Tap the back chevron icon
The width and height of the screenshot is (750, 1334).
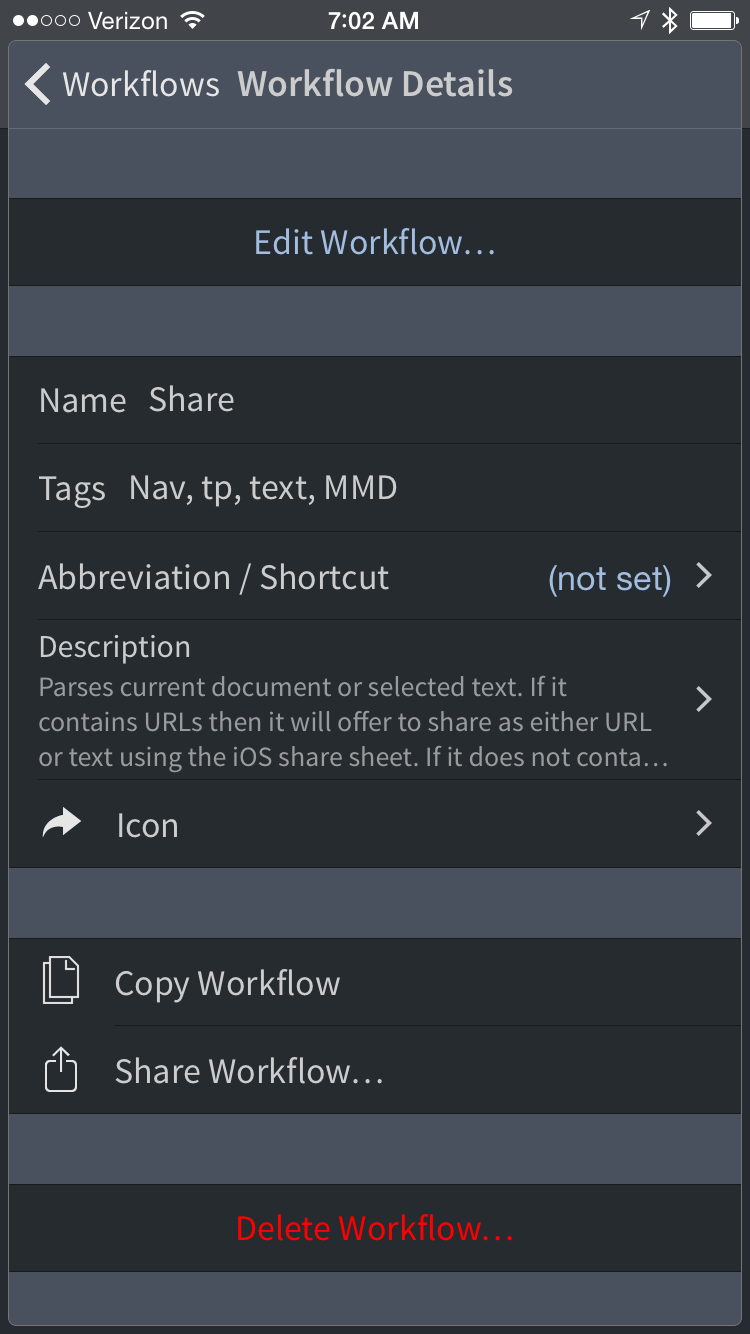click(38, 85)
